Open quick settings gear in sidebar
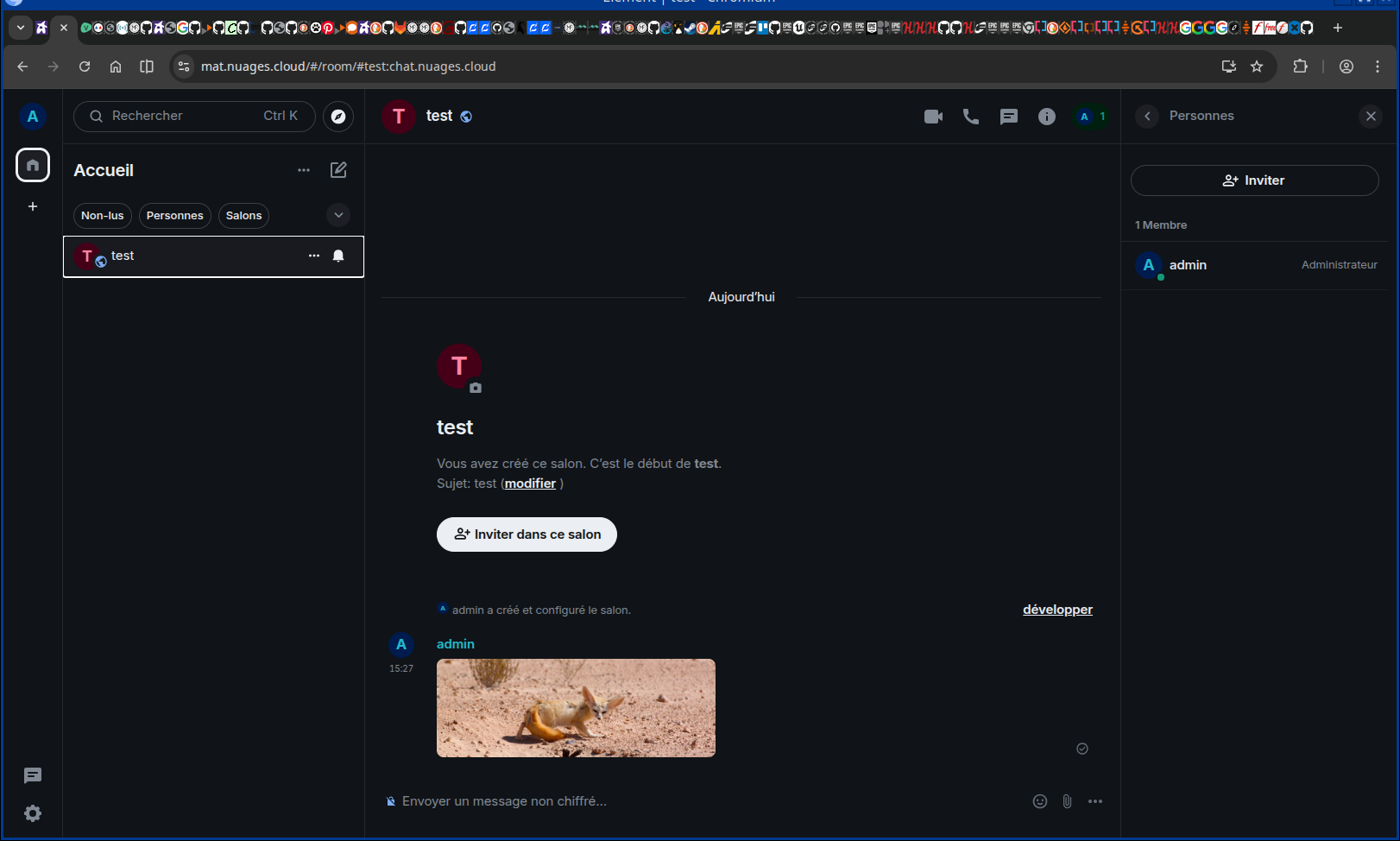1400x841 pixels. pos(33,813)
